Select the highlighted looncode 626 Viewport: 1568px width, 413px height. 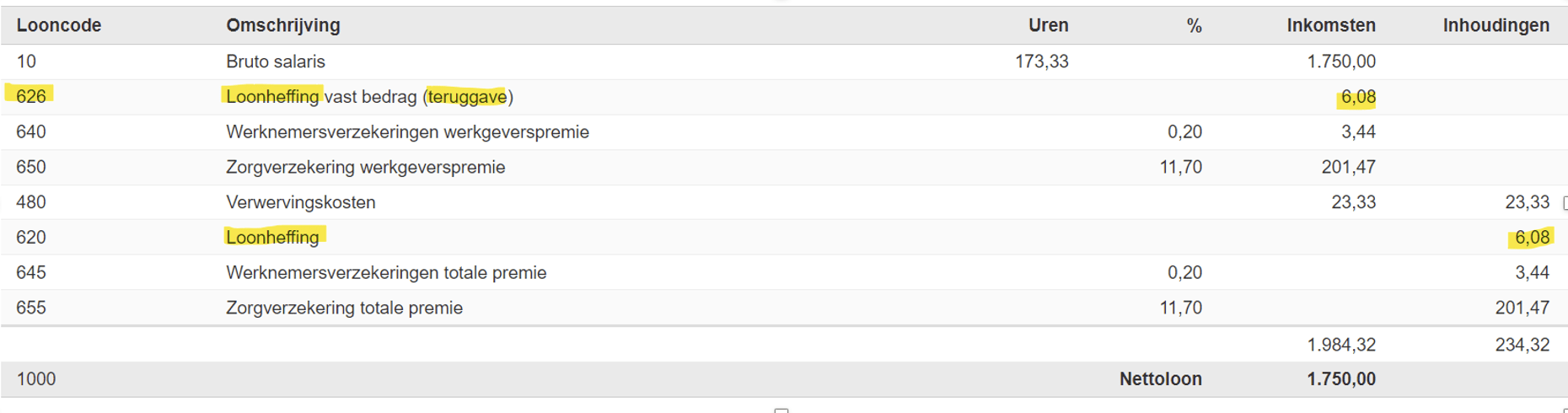tap(31, 96)
